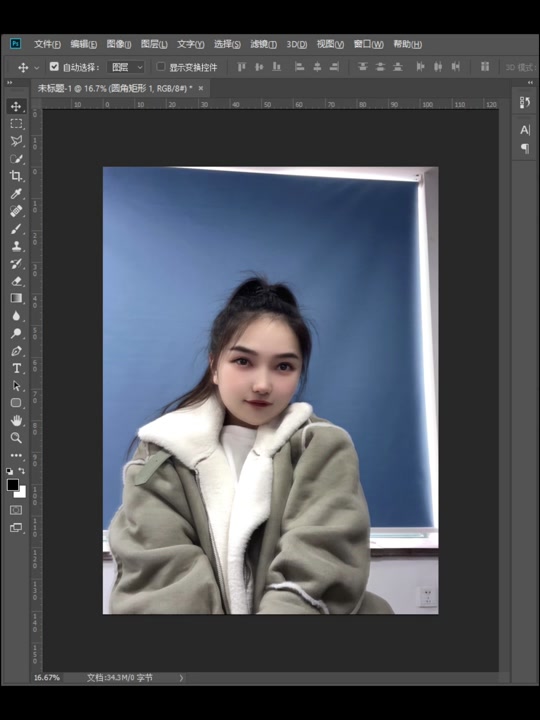Open the 图层 auto-select dropdown
This screenshot has width=540, height=720.
coord(126,68)
